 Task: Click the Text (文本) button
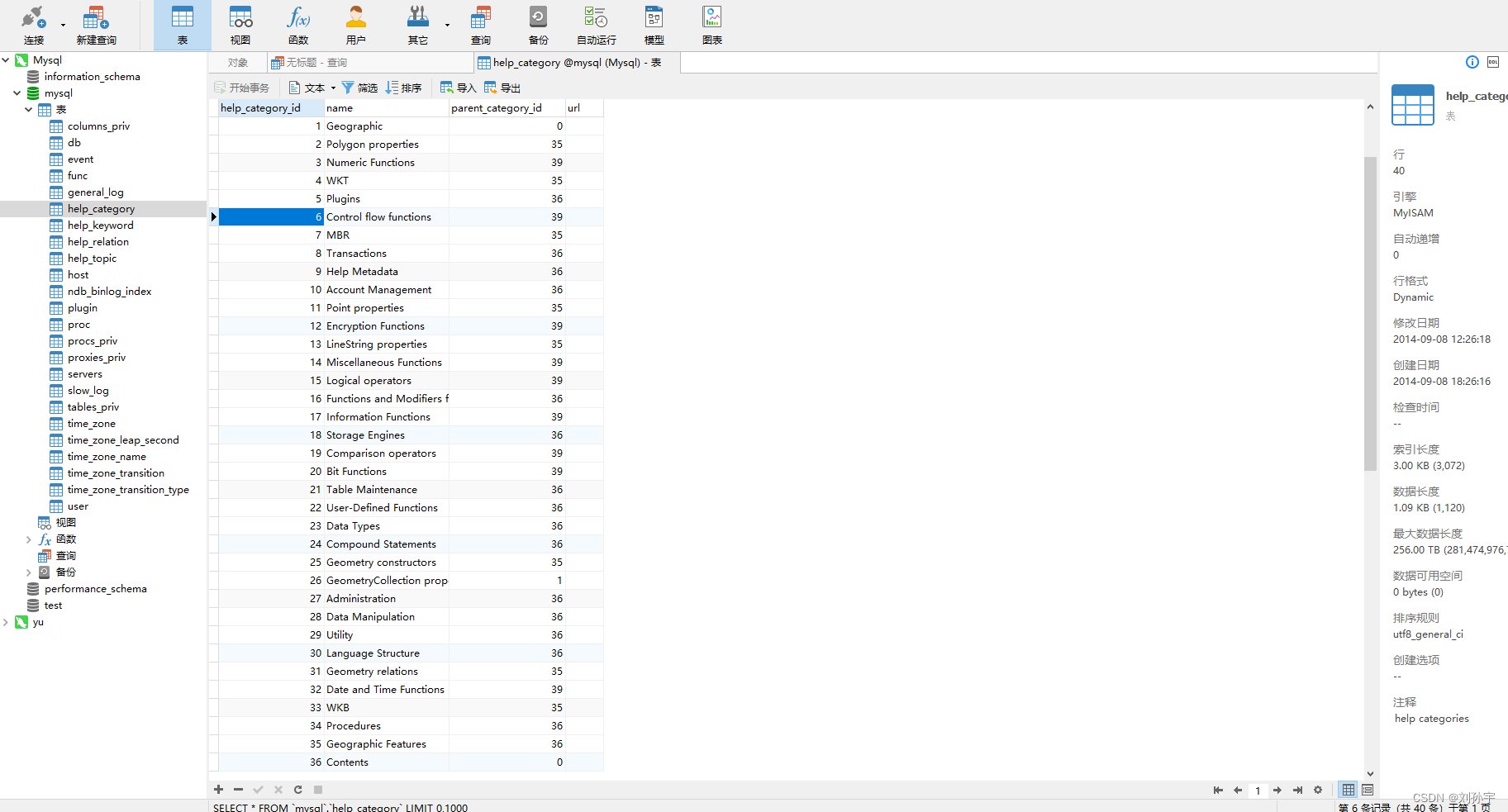coord(307,88)
